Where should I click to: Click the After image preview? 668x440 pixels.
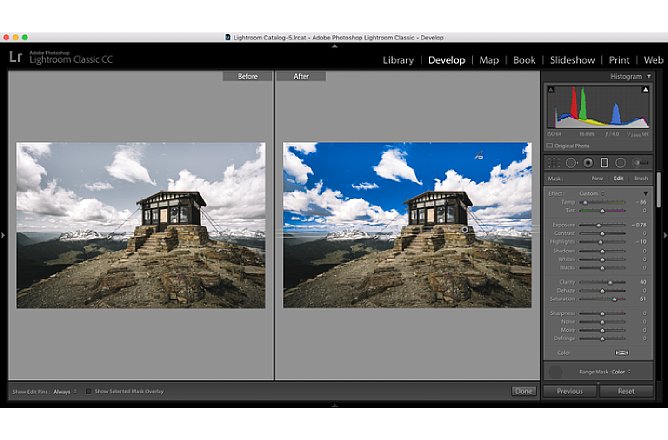click(x=407, y=225)
